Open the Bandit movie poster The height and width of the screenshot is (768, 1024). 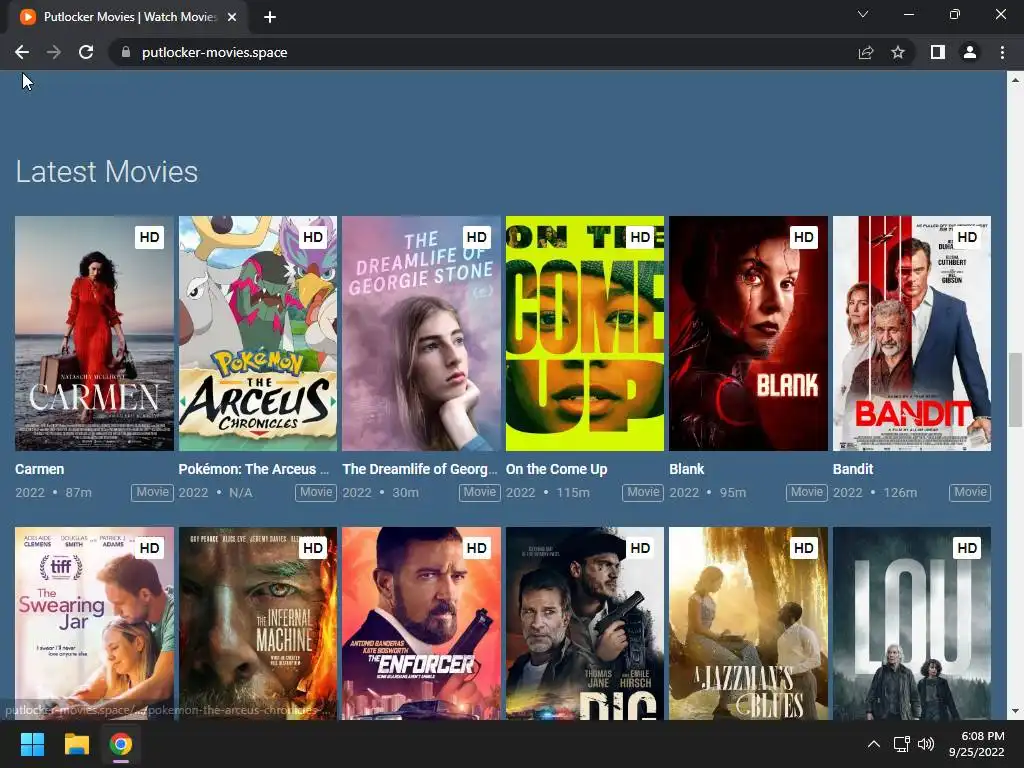pos(912,333)
